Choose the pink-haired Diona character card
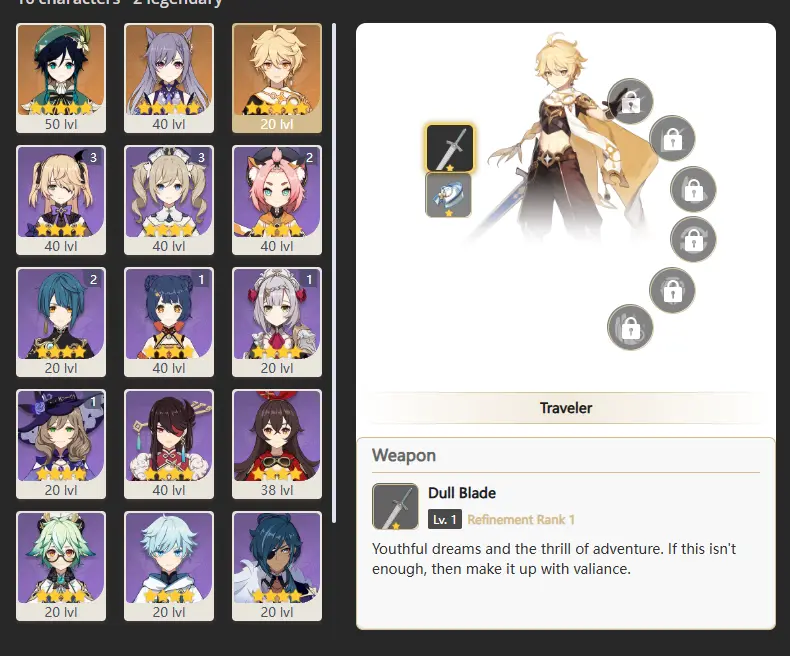The image size is (790, 656). [277, 200]
